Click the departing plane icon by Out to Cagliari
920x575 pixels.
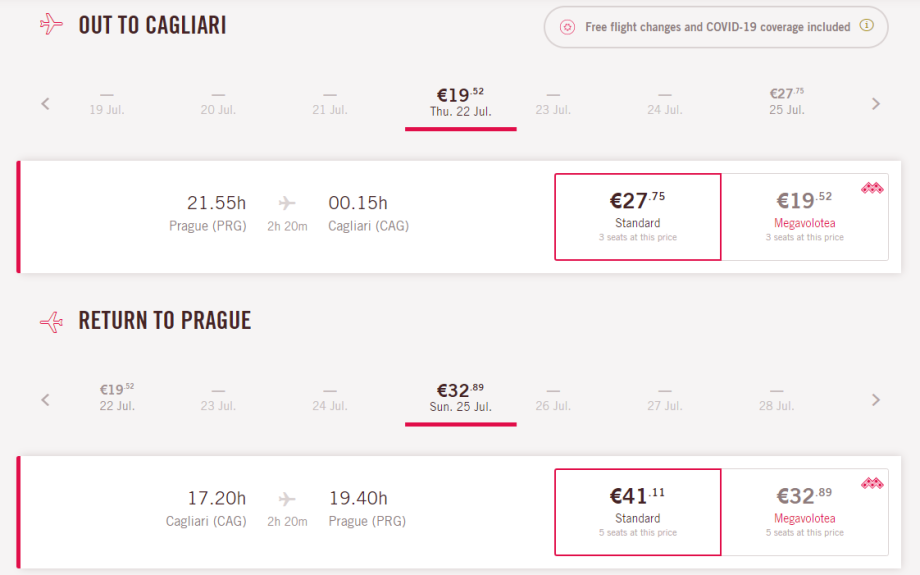point(51,25)
